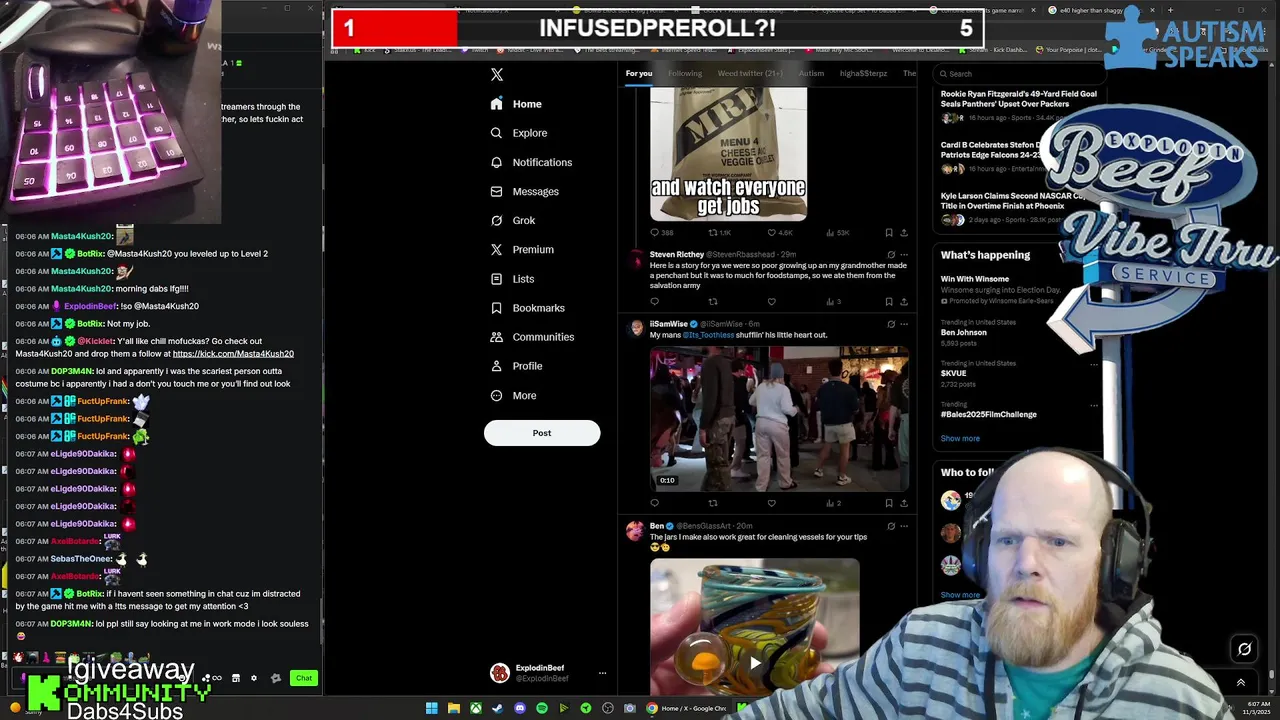
Task: Bookmark iiSamWise's video post
Action: point(889,503)
